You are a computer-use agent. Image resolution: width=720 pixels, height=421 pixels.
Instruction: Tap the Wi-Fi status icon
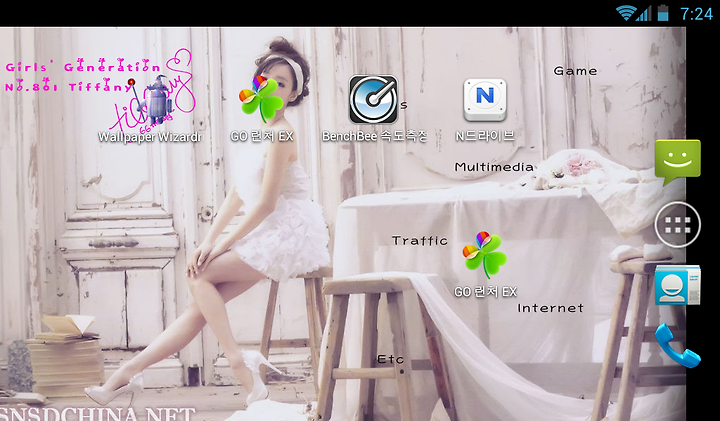[625, 13]
